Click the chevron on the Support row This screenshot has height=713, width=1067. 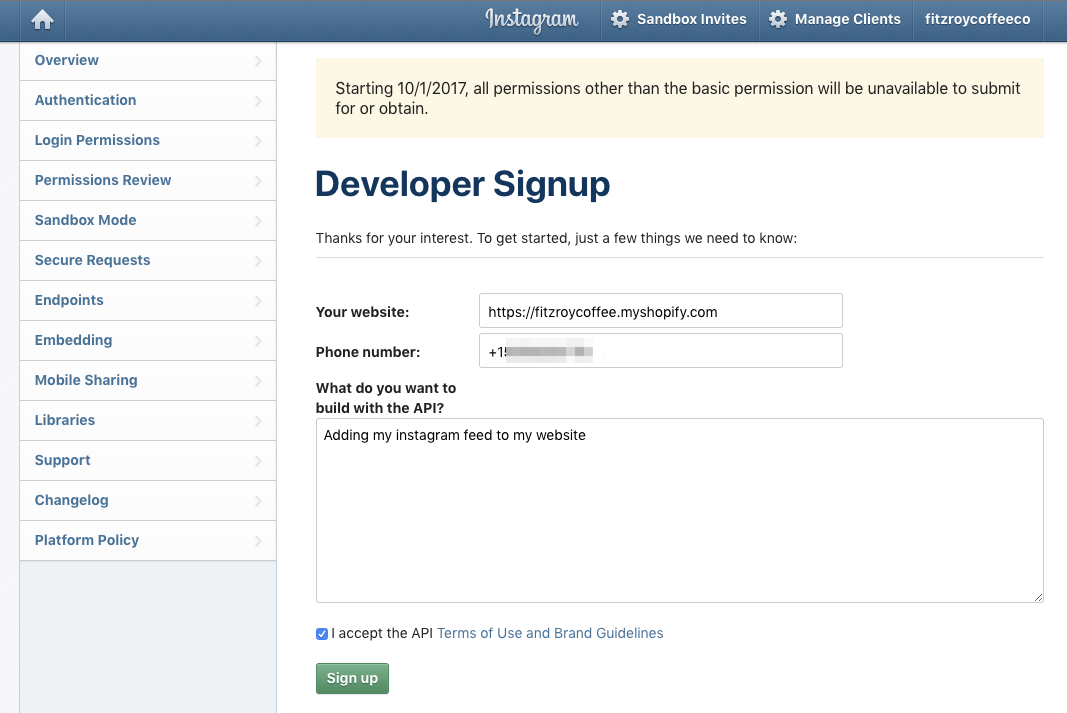tap(258, 461)
